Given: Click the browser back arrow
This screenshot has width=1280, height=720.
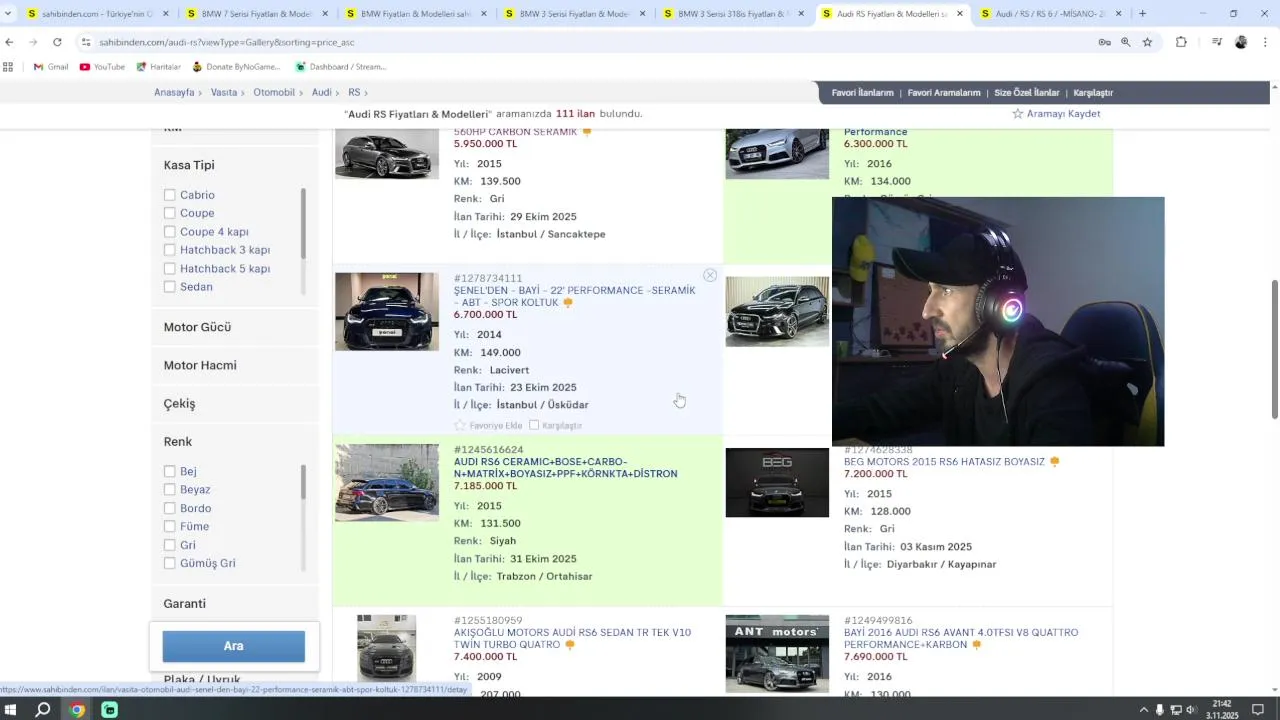Looking at the screenshot, I should click(x=9, y=42).
